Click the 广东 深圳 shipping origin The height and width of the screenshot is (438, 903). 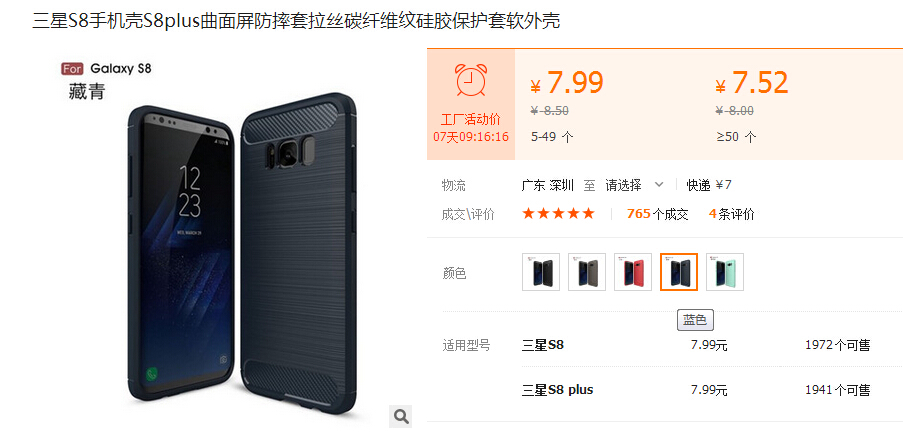[x=548, y=185]
